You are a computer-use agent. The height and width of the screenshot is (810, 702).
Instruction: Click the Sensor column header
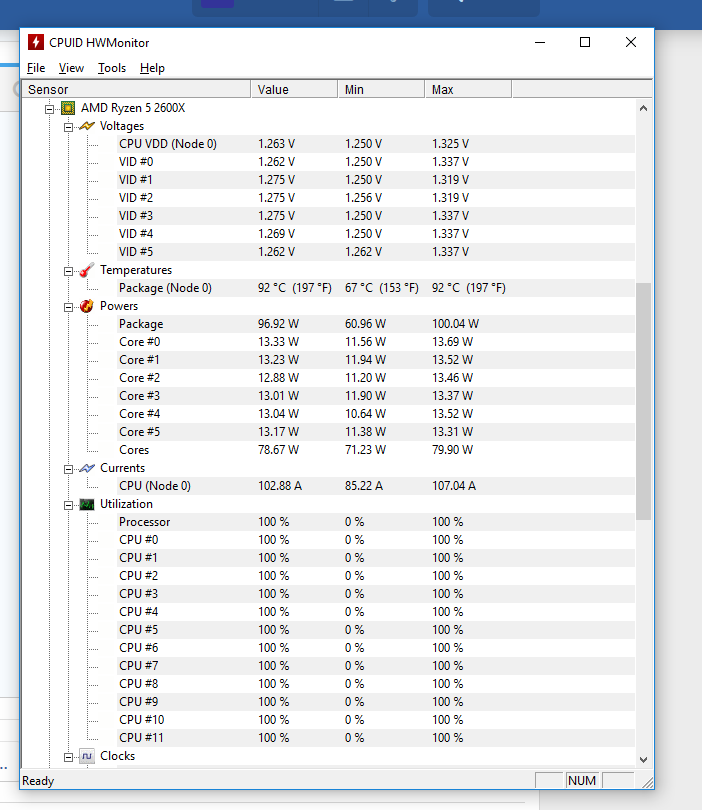[x=136, y=89]
